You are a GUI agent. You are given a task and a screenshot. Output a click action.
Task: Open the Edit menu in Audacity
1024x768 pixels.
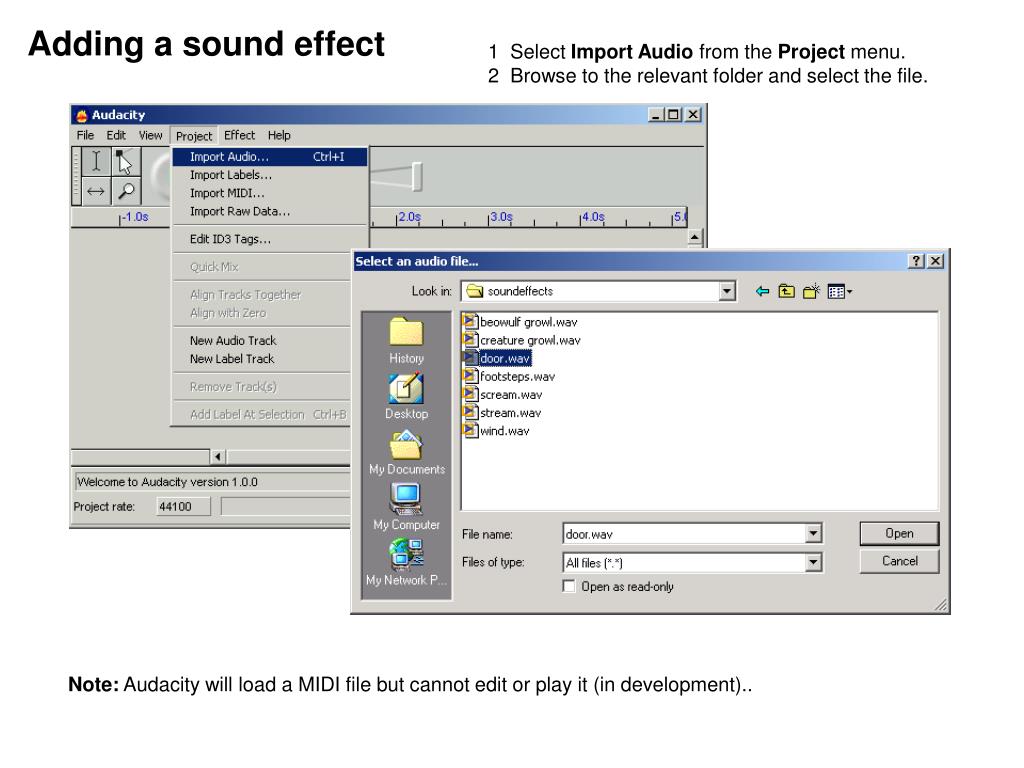coord(116,135)
